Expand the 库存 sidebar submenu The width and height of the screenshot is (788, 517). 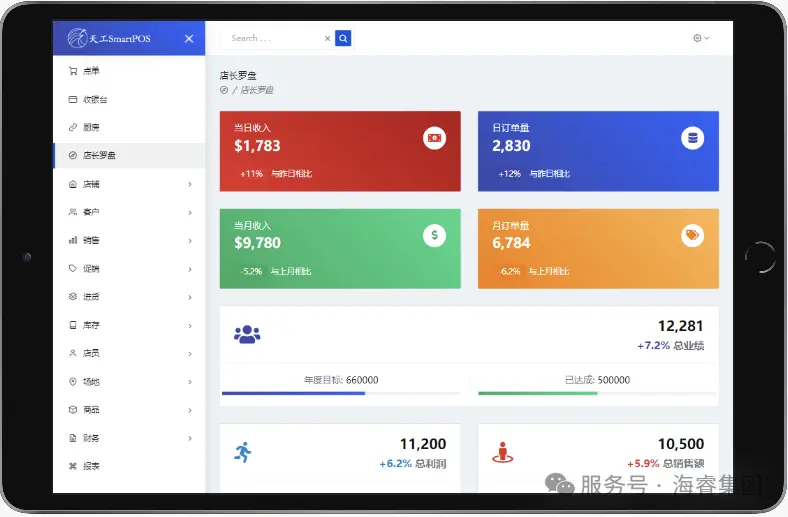pos(129,325)
